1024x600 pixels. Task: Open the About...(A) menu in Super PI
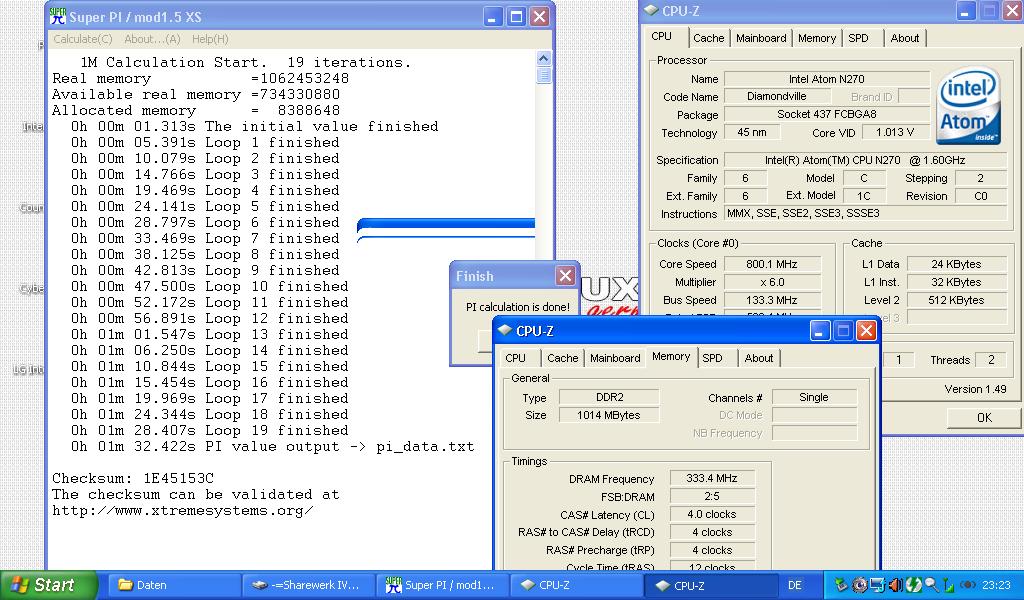pos(152,39)
